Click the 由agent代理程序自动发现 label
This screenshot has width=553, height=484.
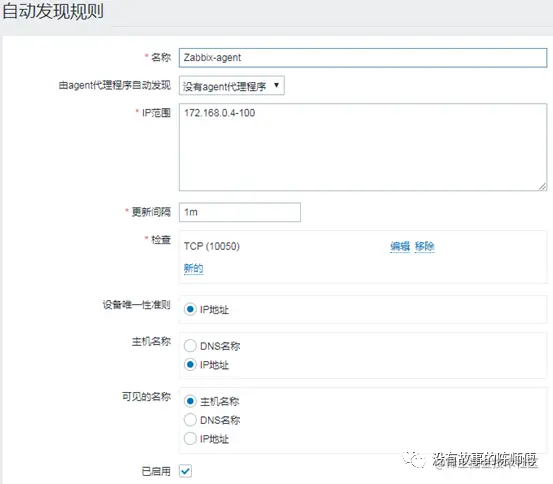click(x=115, y=85)
